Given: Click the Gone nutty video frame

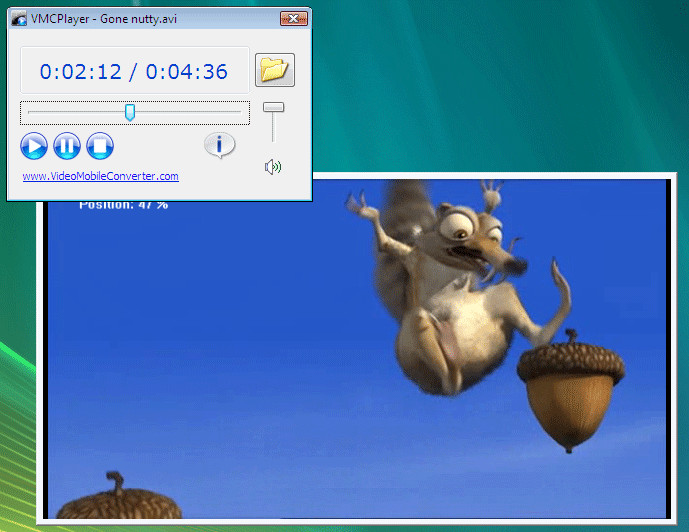Looking at the screenshot, I should point(357,349).
